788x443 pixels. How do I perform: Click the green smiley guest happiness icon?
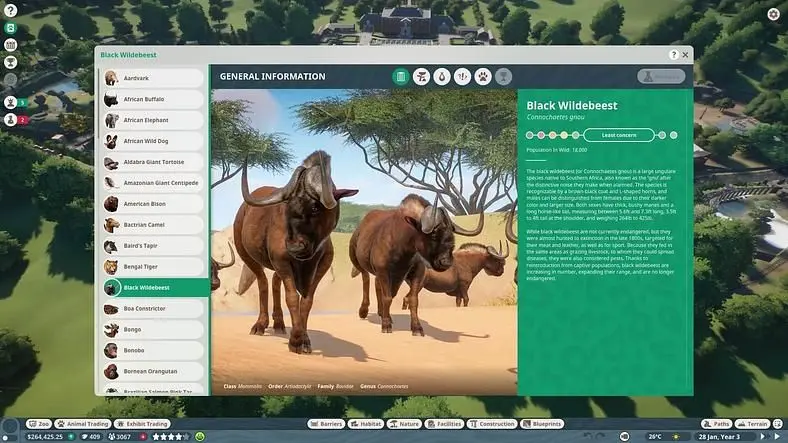click(x=200, y=436)
